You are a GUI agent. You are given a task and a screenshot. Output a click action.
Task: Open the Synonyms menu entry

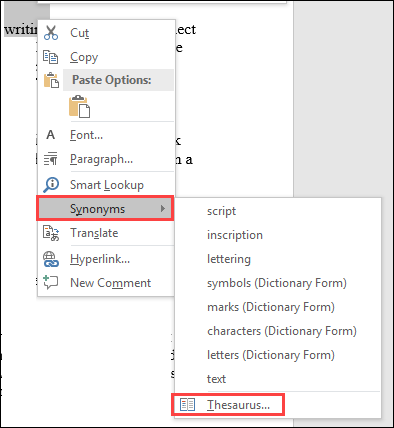[x=105, y=209]
